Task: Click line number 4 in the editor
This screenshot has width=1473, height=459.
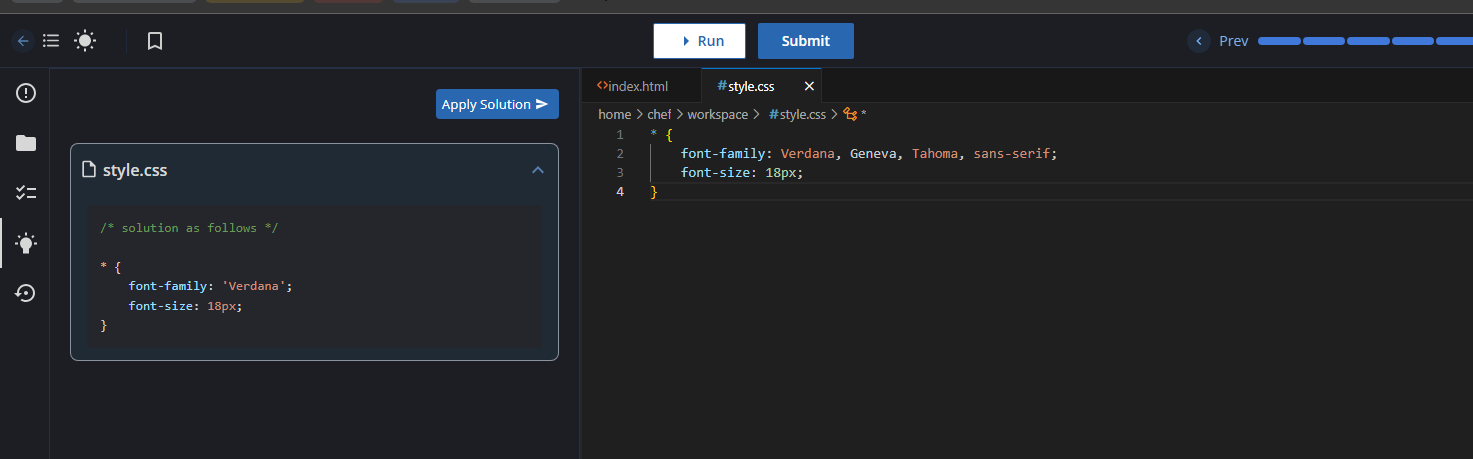Action: coord(620,192)
